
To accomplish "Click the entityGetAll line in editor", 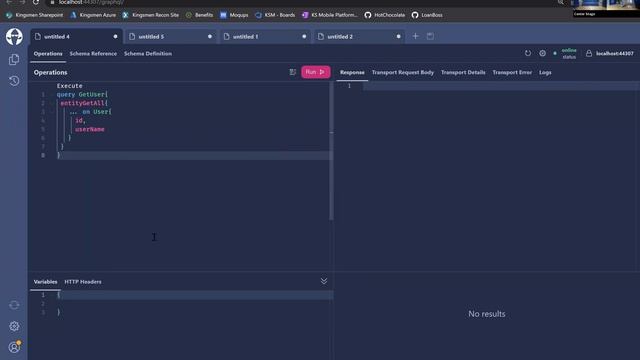I will click(84, 103).
